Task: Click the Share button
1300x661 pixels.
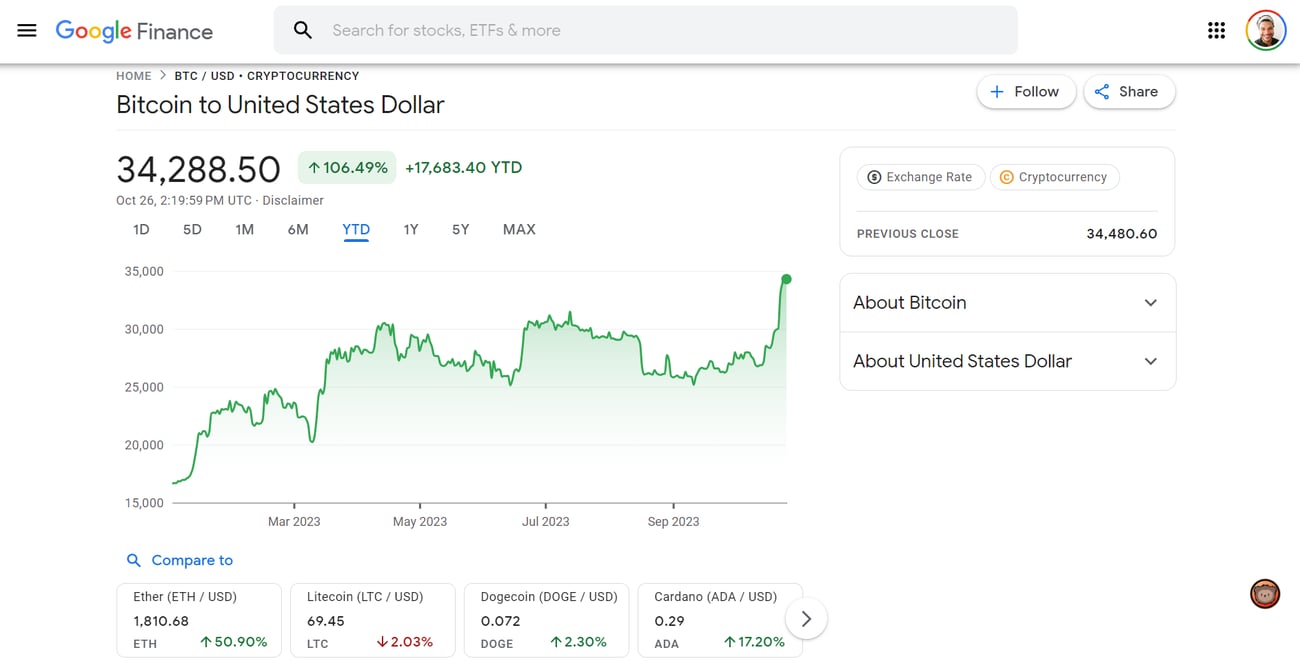Action: pos(1128,92)
